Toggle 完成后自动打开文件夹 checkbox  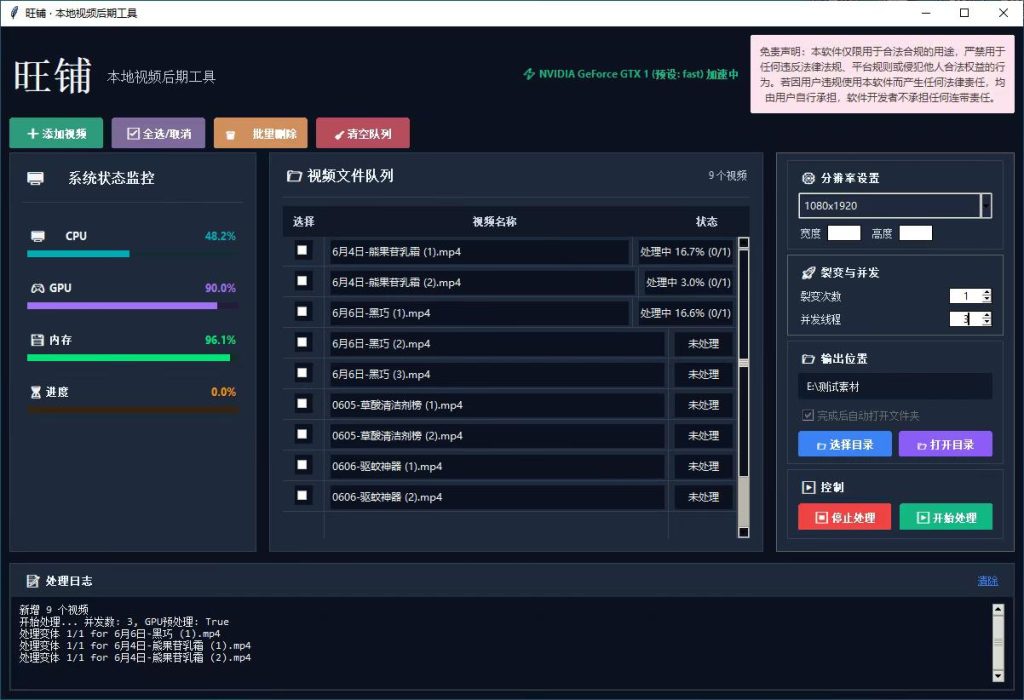coord(808,415)
